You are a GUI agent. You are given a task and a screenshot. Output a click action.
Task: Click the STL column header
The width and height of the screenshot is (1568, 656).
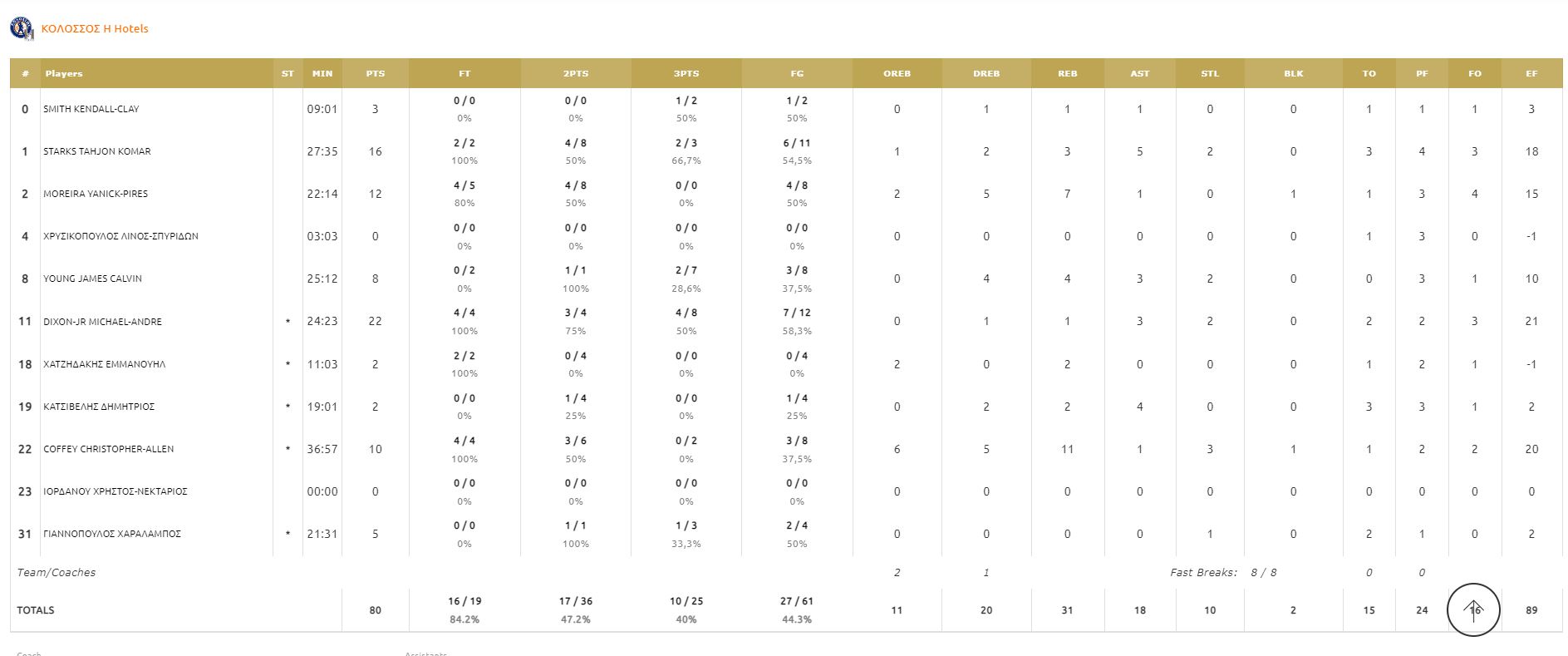click(x=1210, y=73)
